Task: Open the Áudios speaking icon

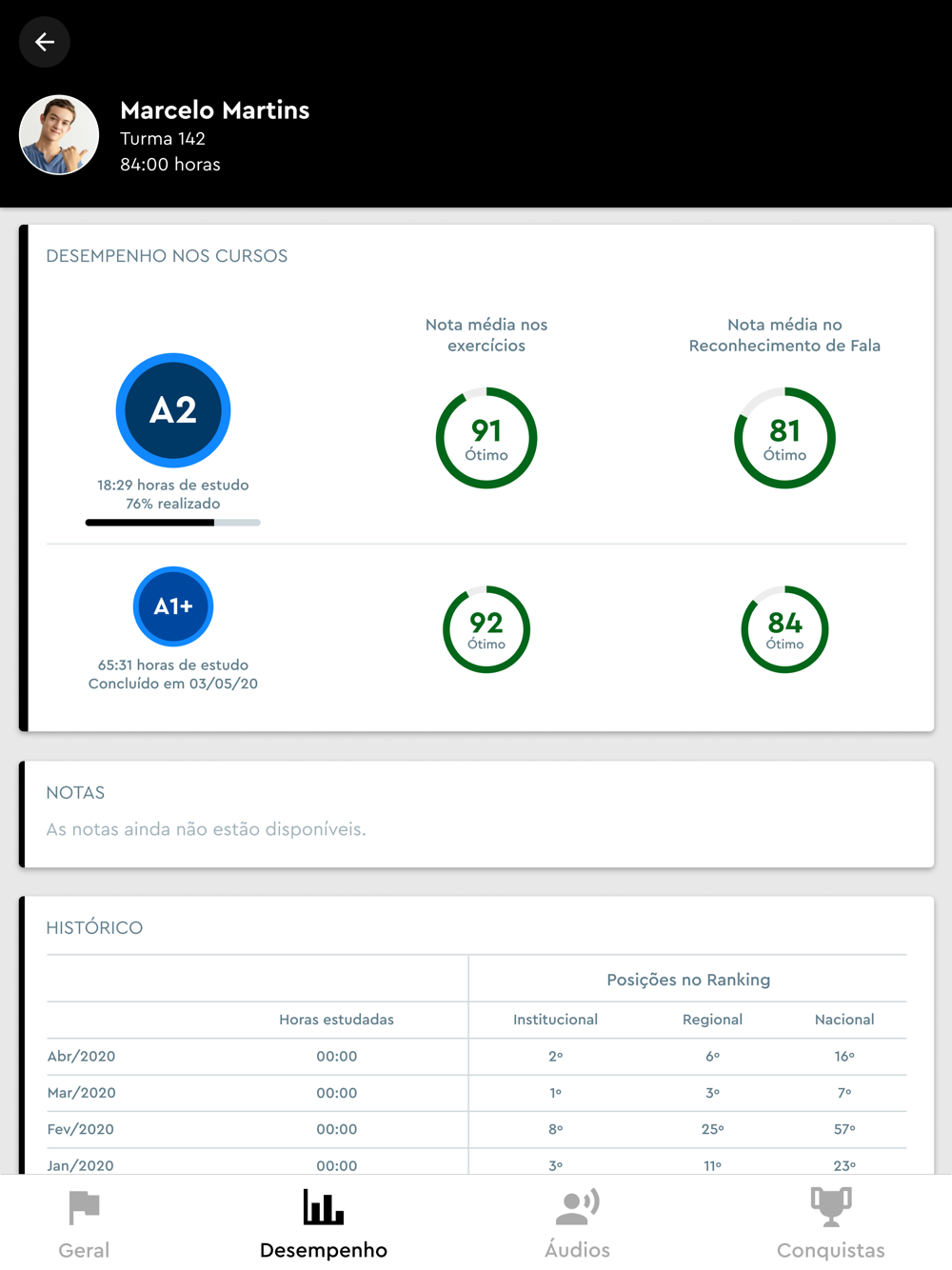Action: [577, 1207]
